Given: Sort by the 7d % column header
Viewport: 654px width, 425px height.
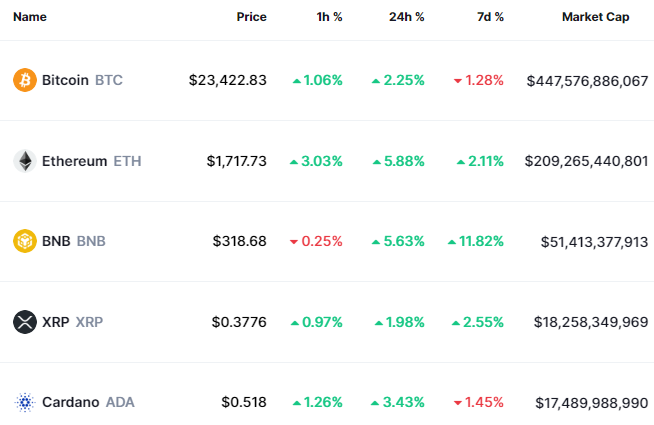Looking at the screenshot, I should point(489,17).
